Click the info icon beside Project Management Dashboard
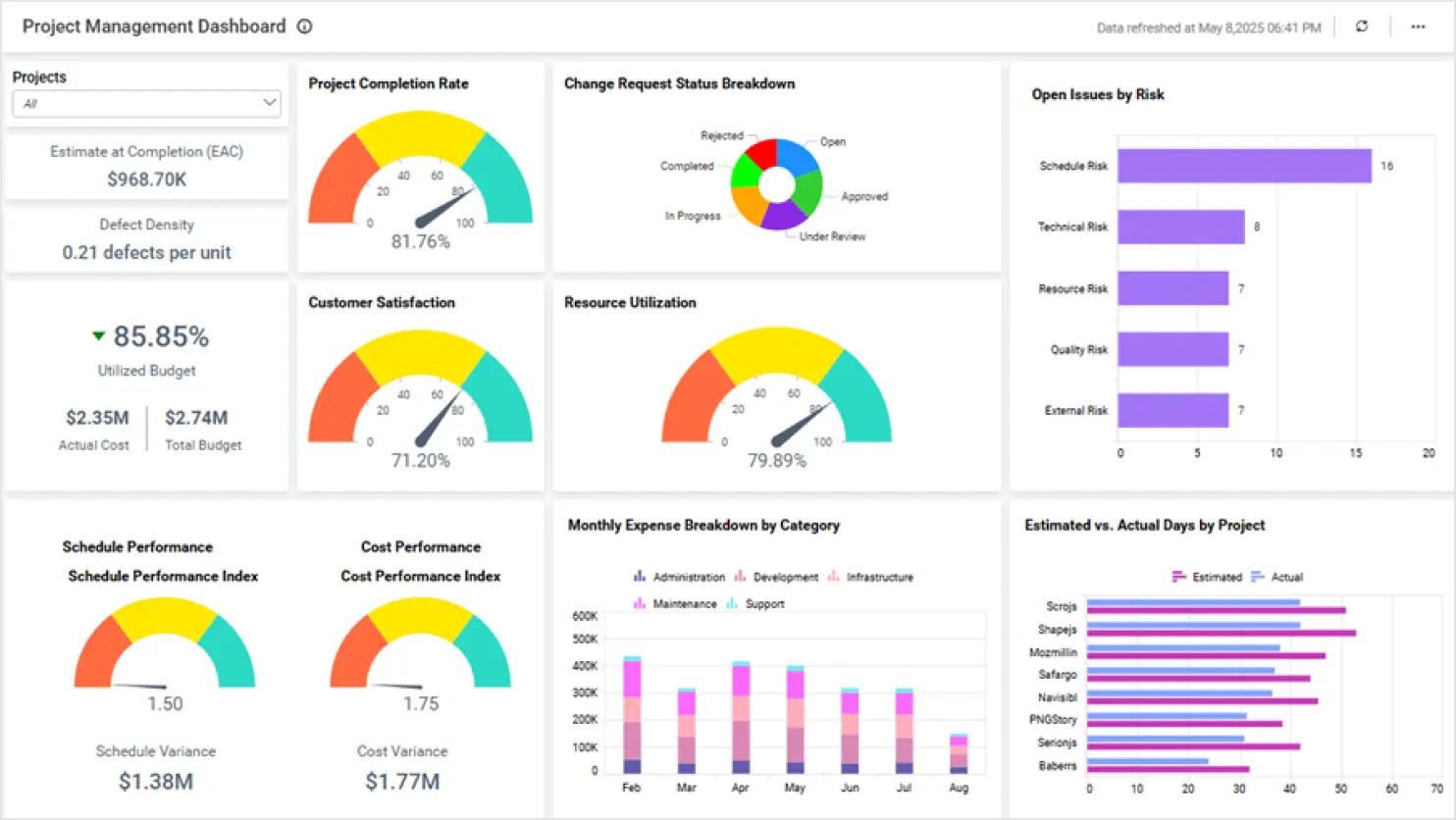 tap(304, 26)
